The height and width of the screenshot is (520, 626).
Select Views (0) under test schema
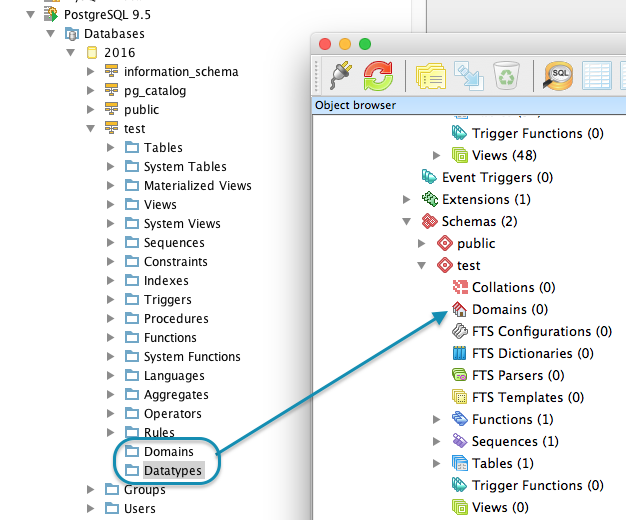point(500,507)
